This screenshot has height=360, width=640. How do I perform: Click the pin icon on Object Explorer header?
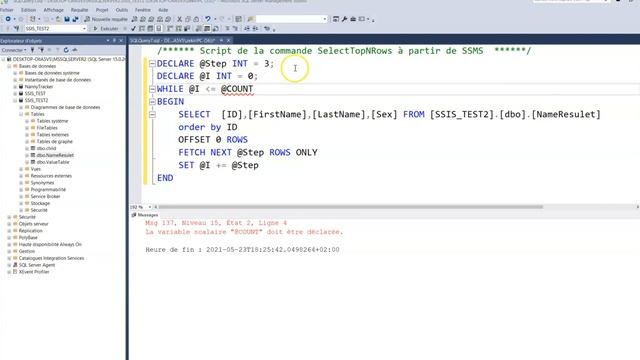[114, 40]
